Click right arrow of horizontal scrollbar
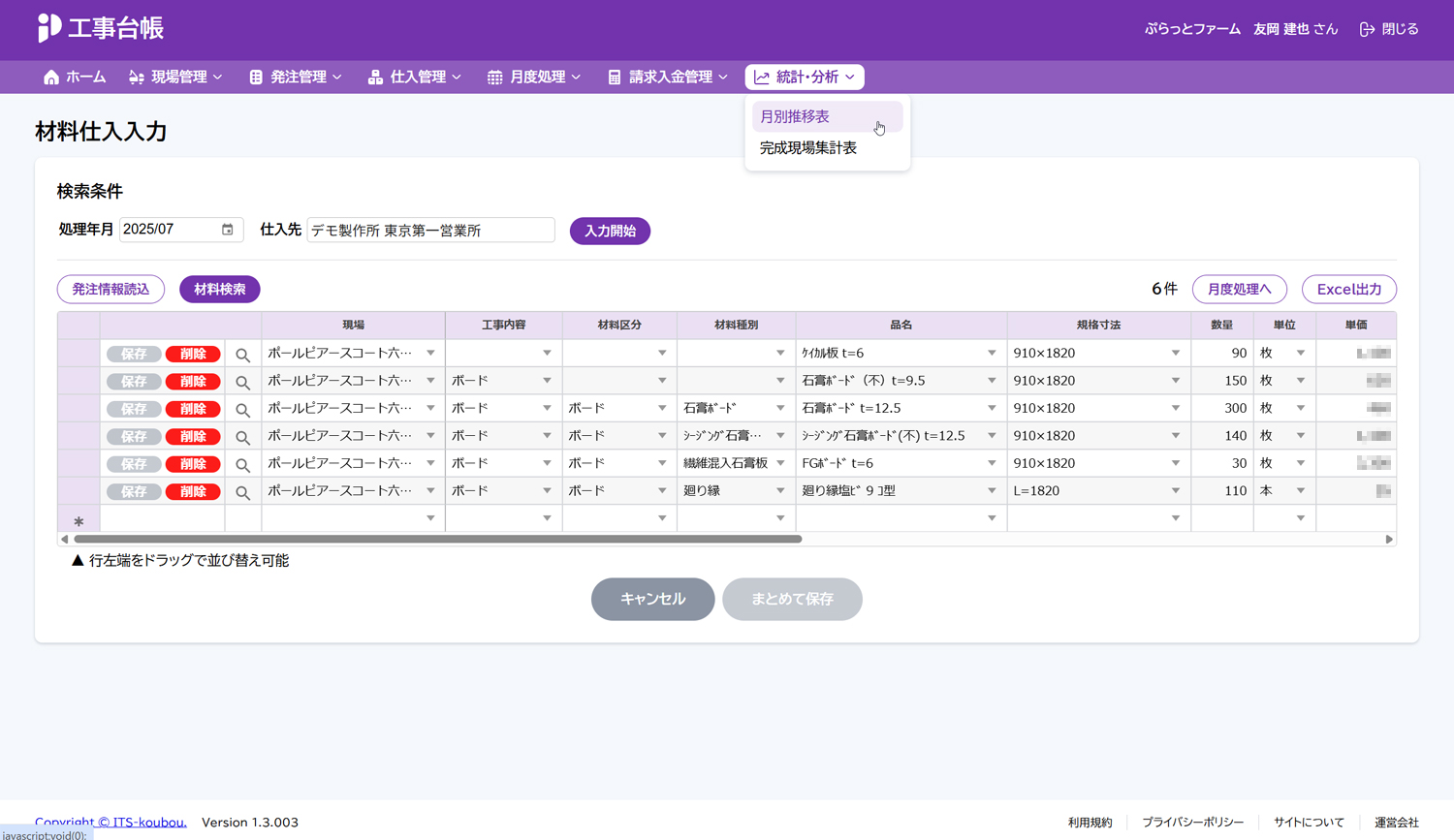1454x840 pixels. [x=1389, y=540]
